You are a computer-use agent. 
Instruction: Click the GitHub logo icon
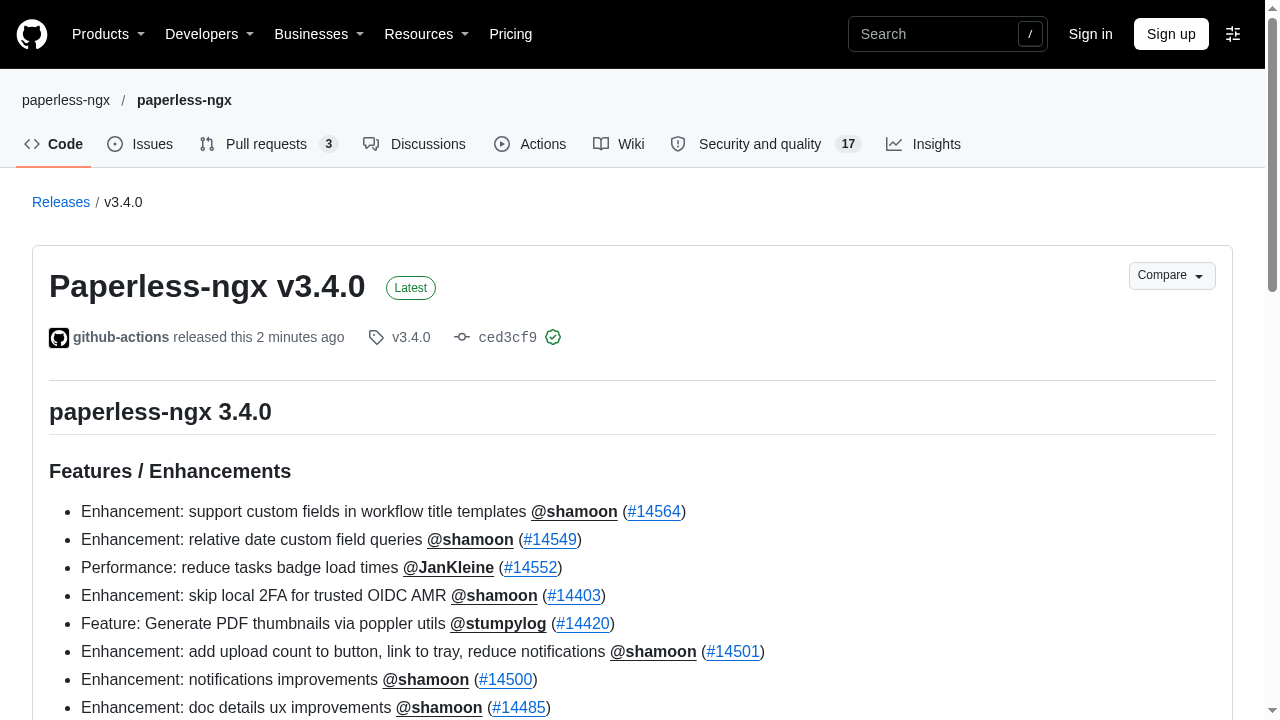coord(32,34)
